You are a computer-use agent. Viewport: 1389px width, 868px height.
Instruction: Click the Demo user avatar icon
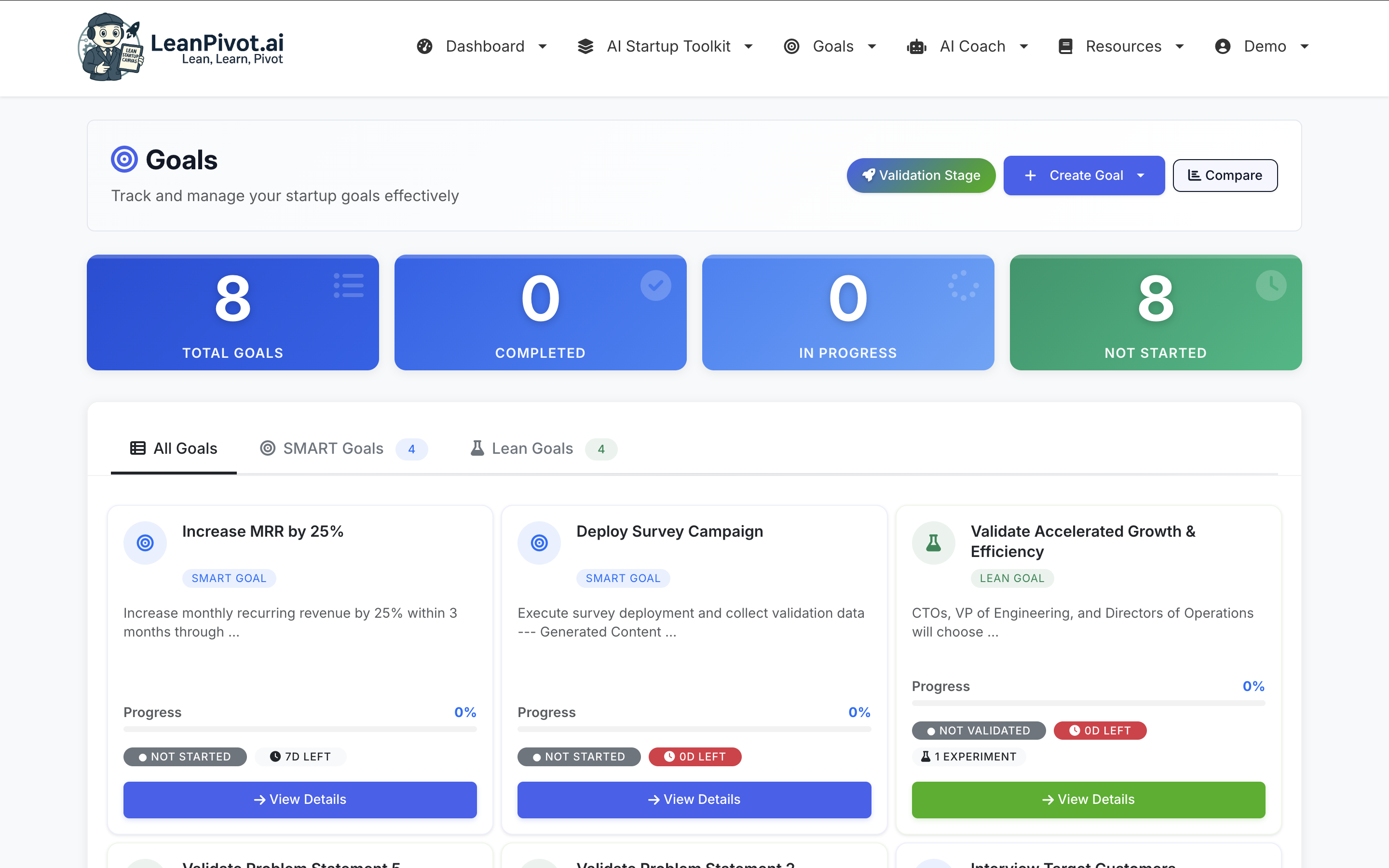[x=1223, y=46]
